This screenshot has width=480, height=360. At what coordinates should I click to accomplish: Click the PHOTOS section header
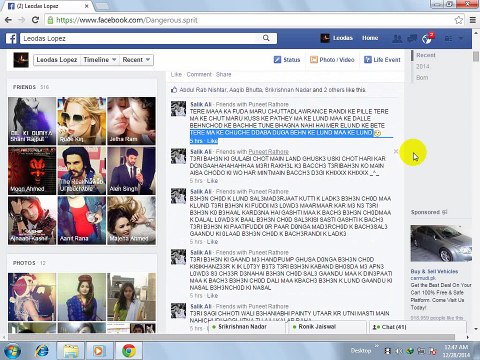24,263
